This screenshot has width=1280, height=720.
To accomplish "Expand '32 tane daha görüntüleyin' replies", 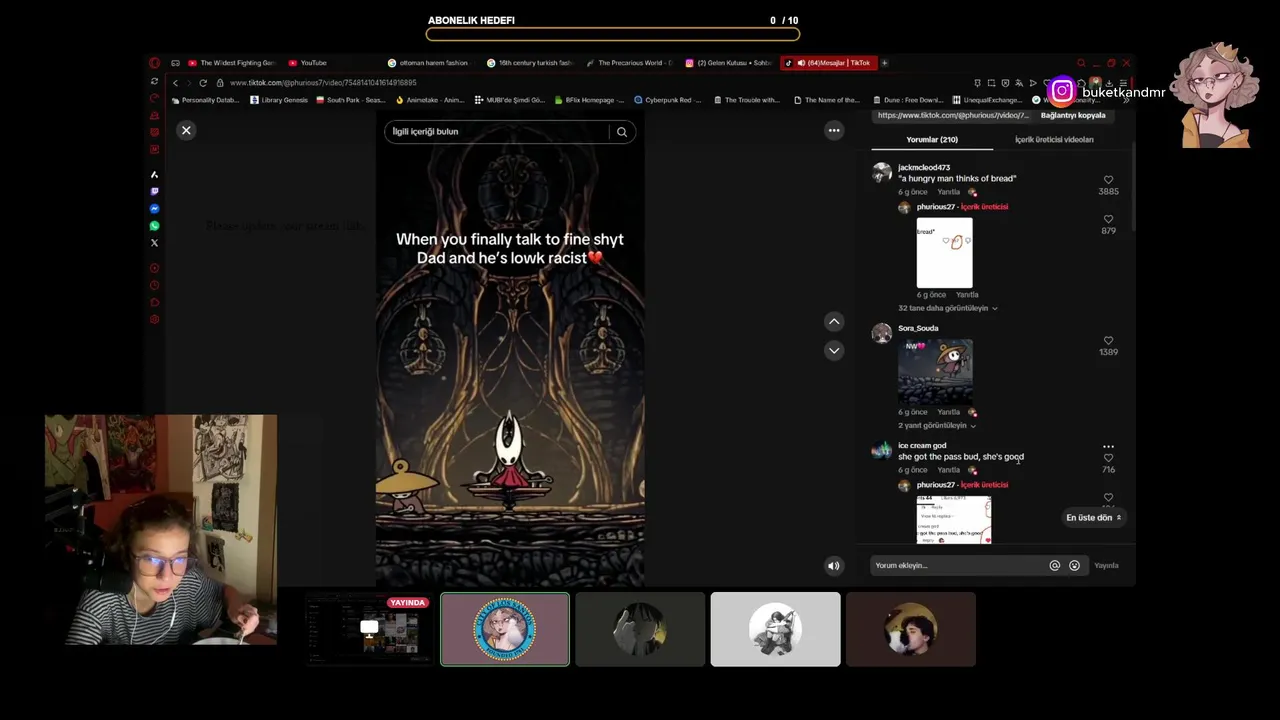I will tap(947, 308).
